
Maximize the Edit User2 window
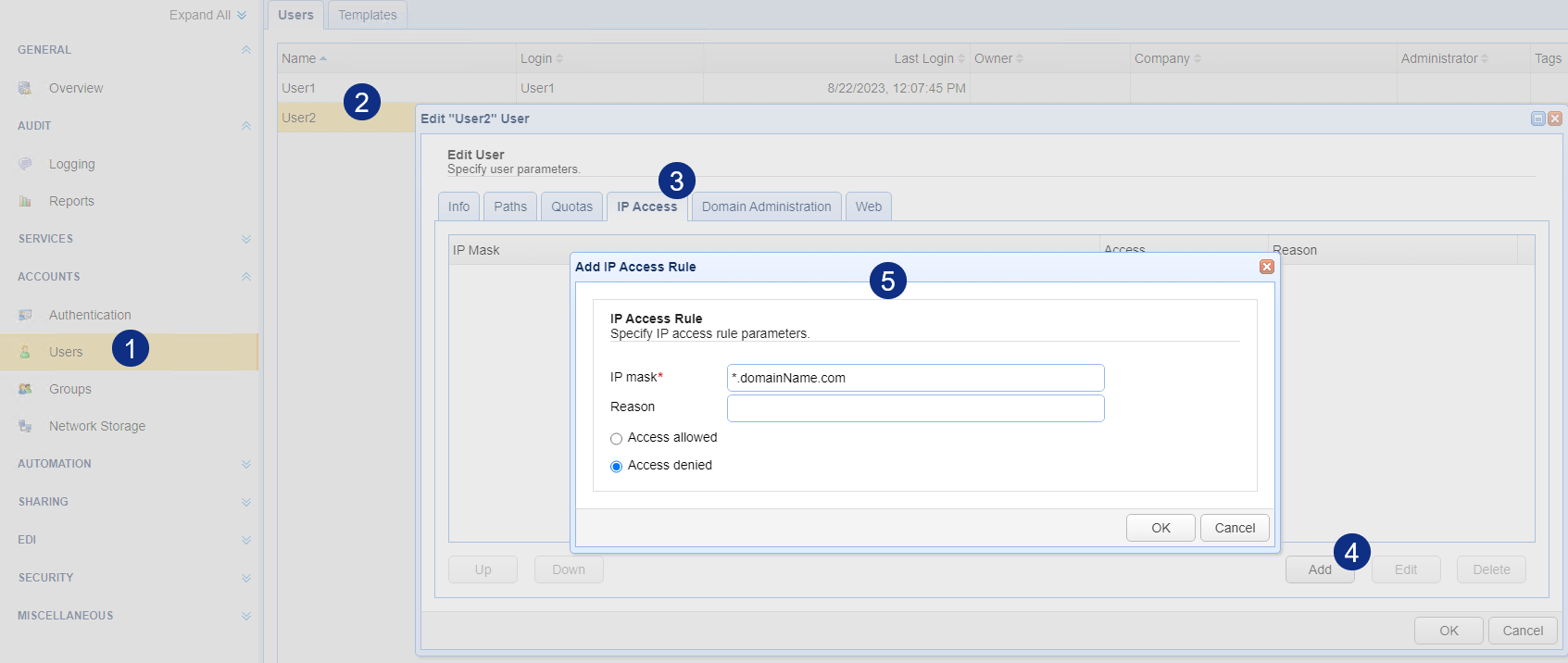coord(1537,119)
